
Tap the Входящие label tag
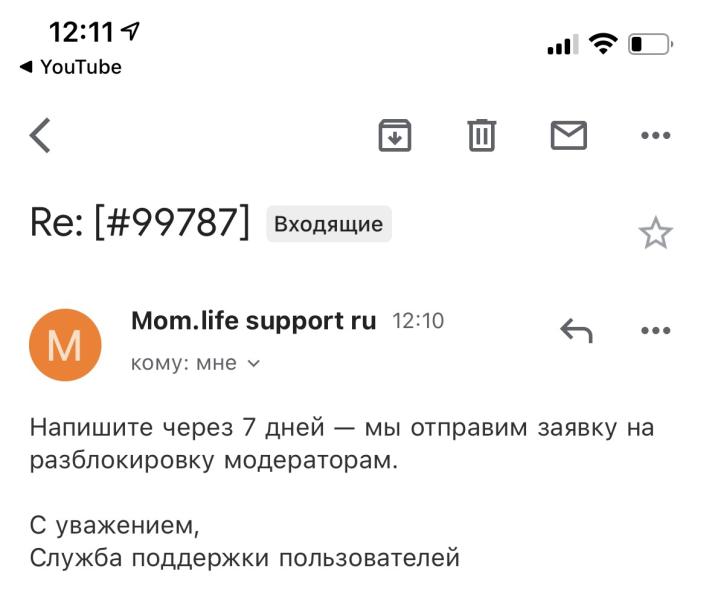[328, 224]
